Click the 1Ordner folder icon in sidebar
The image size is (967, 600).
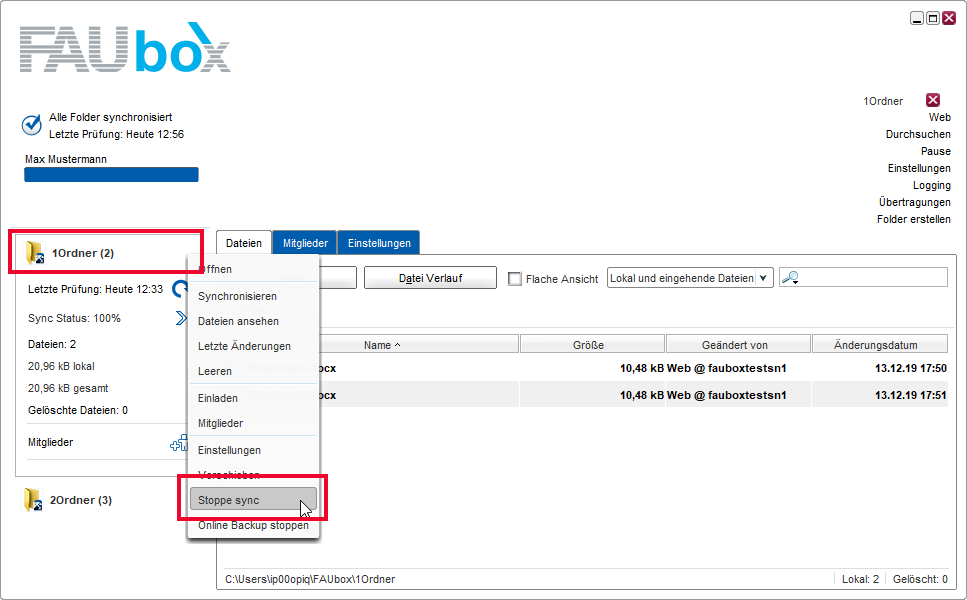click(35, 253)
